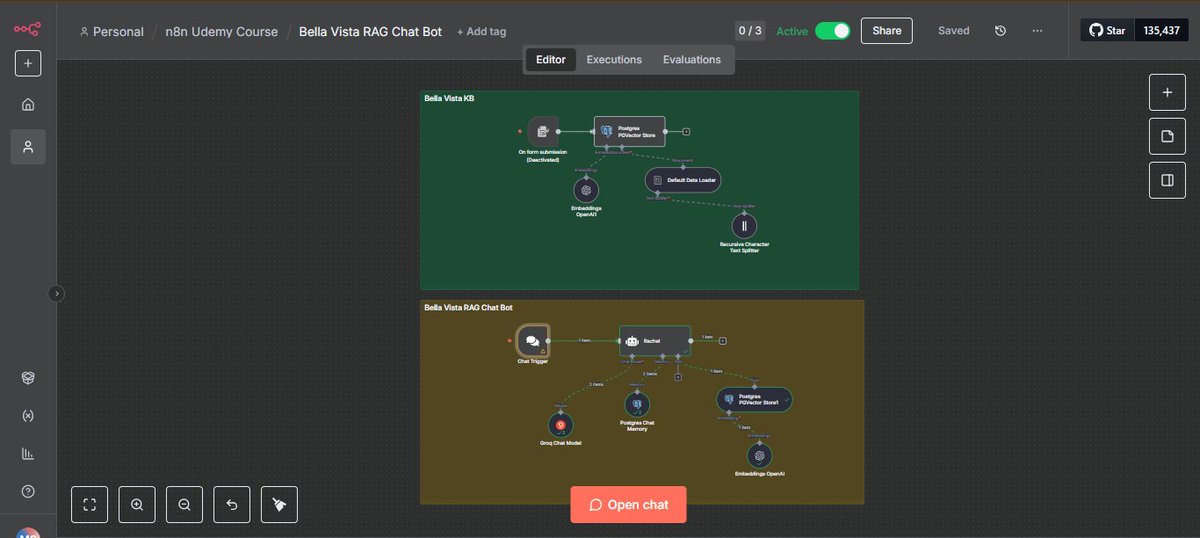1200x538 pixels.
Task: Zoom out on the canvas
Action: pyautogui.click(x=185, y=505)
